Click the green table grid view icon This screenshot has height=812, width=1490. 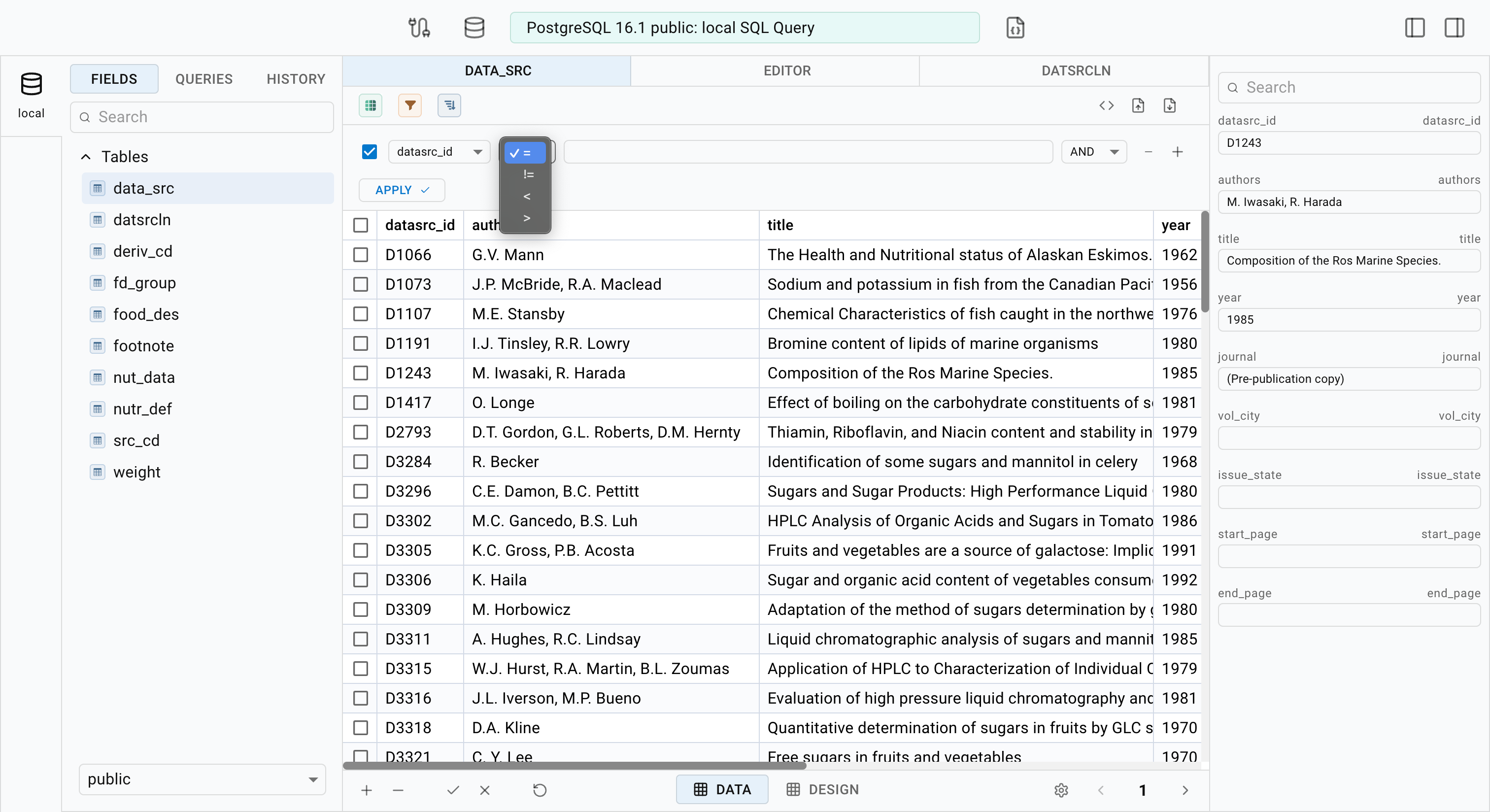[370, 105]
